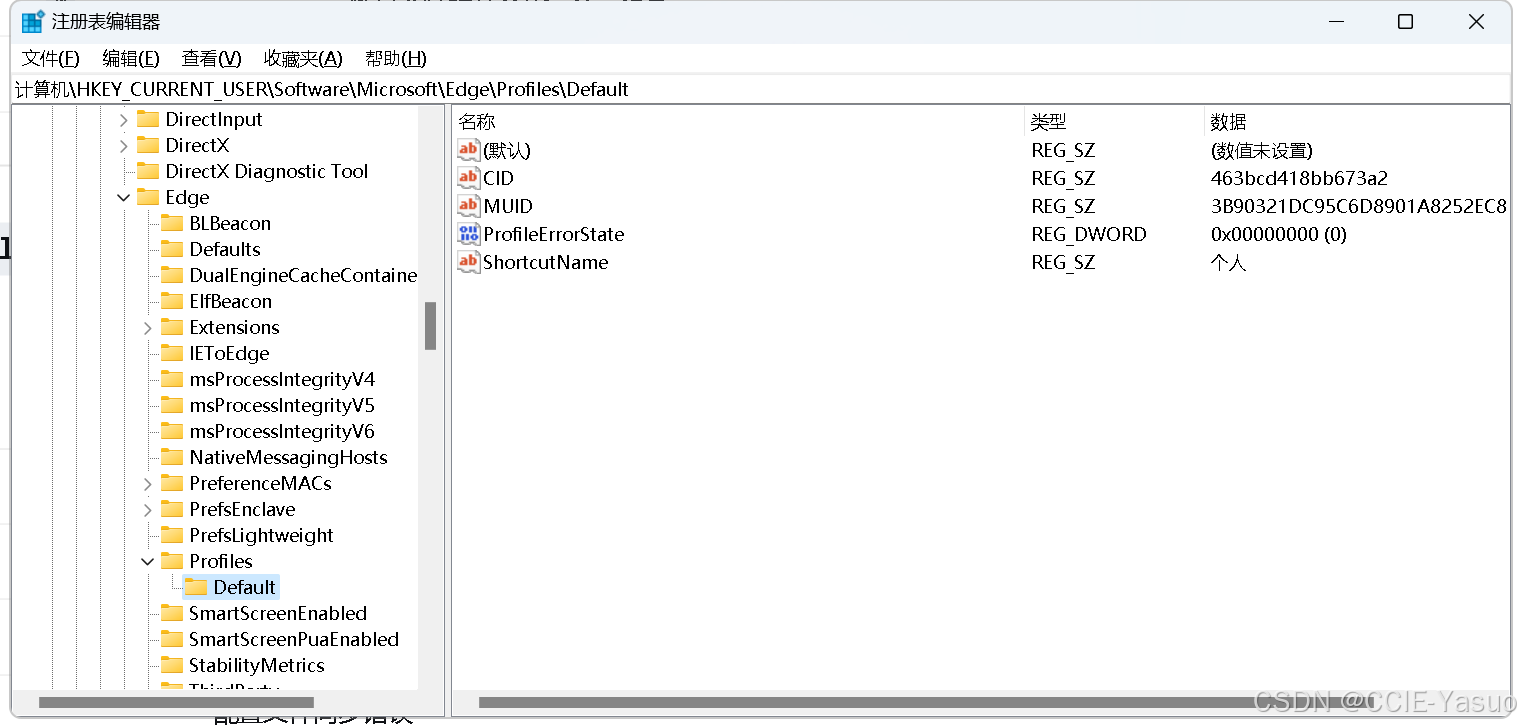This screenshot has width=1521, height=728.
Task: Select the DirectX key label
Action: pos(197,145)
